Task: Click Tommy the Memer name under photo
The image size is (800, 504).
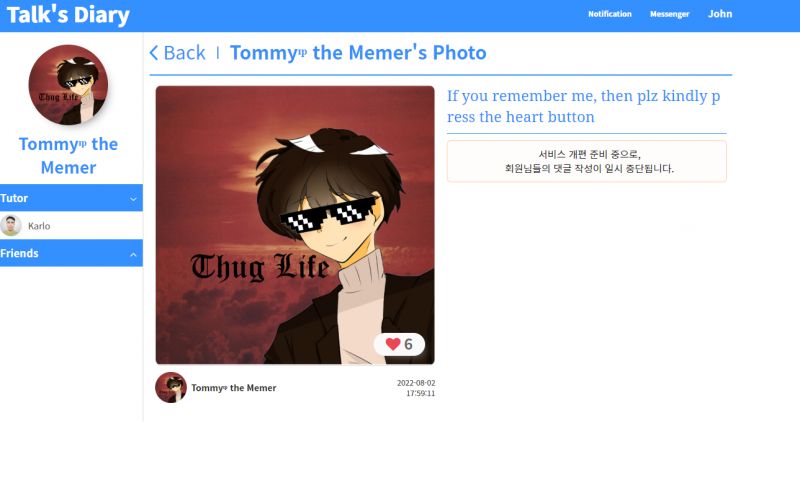Action: pos(234,388)
